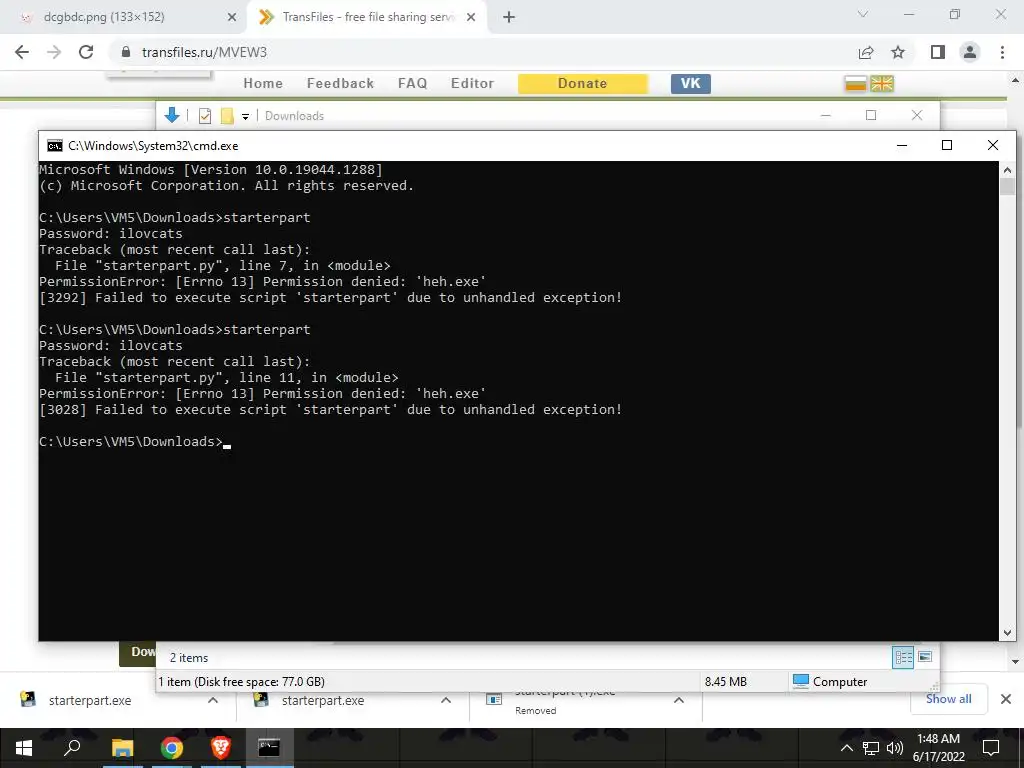Image resolution: width=1024 pixels, height=768 pixels.
Task: Switch site language to English flag
Action: (882, 84)
